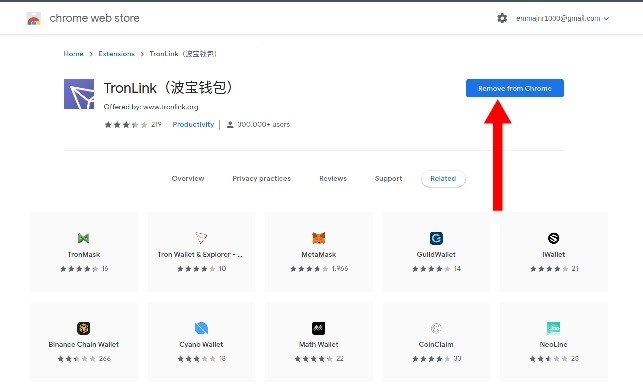Open the Binance Chain Wallet name
Screen dimensions: 643x387
[84, 344]
